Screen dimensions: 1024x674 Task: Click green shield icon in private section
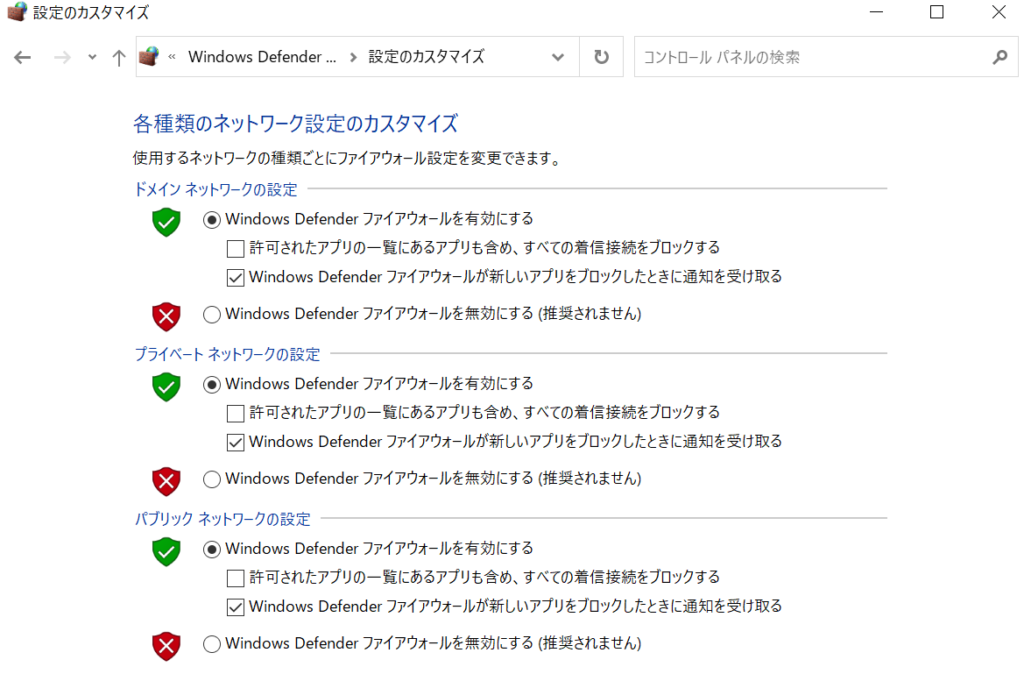click(167, 387)
